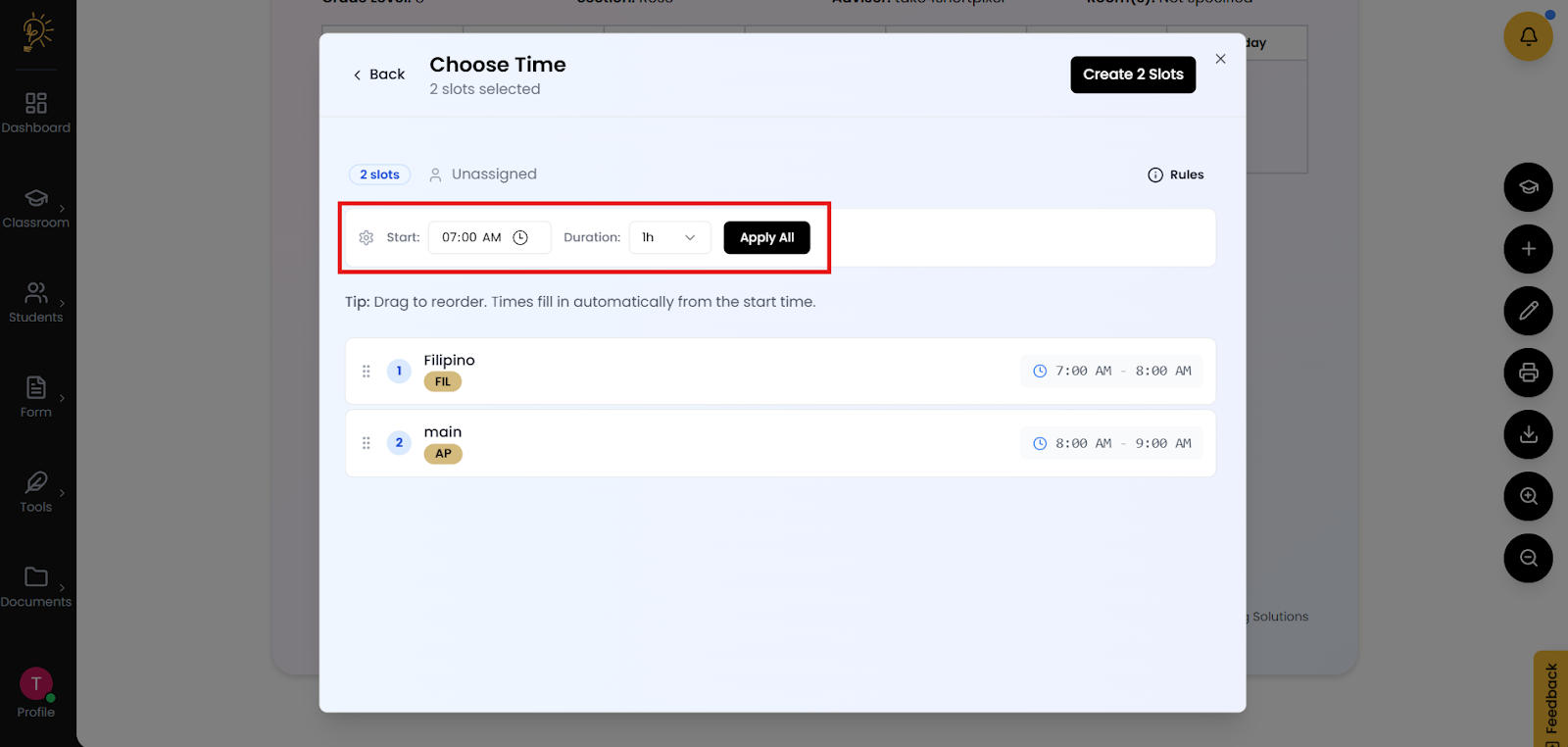Click the download icon button
The width and height of the screenshot is (1568, 747).
coord(1528,434)
